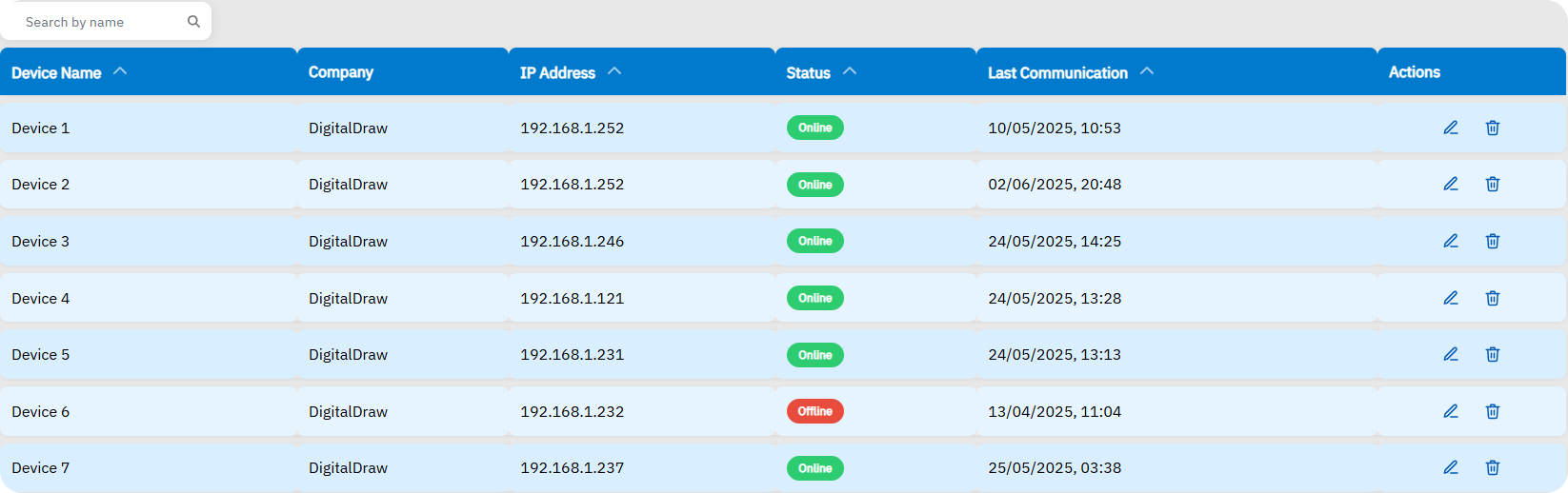Select IP address 192.168.1.121 cell
The width and height of the screenshot is (1568, 493).
pos(572,298)
